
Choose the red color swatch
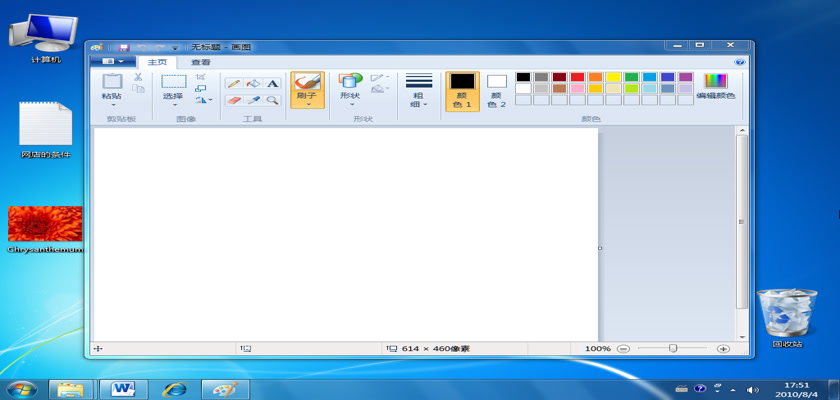click(577, 77)
